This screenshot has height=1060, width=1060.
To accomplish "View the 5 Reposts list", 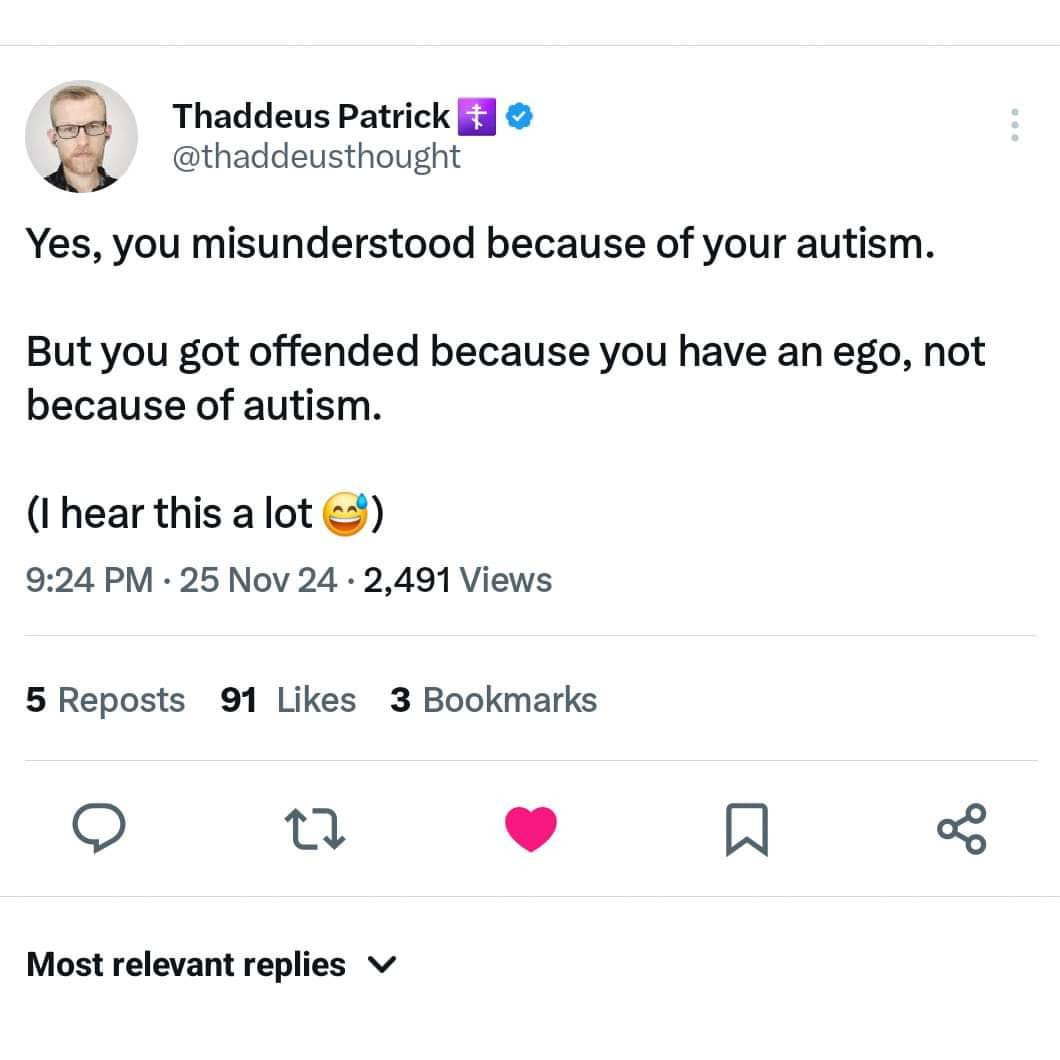I will pyautogui.click(x=105, y=700).
